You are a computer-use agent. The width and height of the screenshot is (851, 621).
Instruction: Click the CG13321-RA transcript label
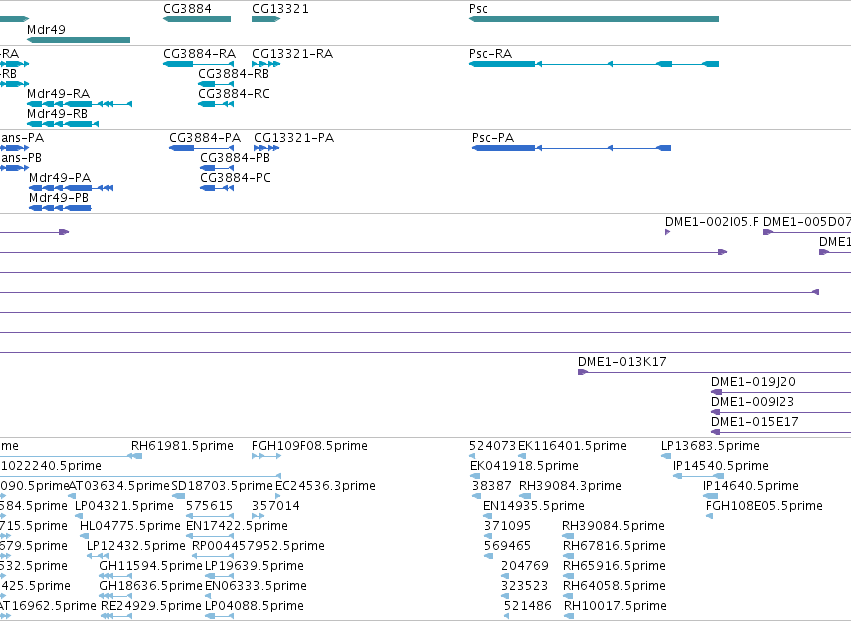pos(293,54)
